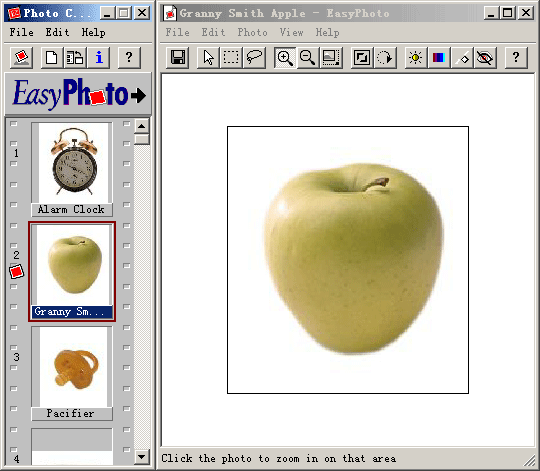This screenshot has width=540, height=471.
Task: Click the fit photo to window icon
Action: [331, 57]
